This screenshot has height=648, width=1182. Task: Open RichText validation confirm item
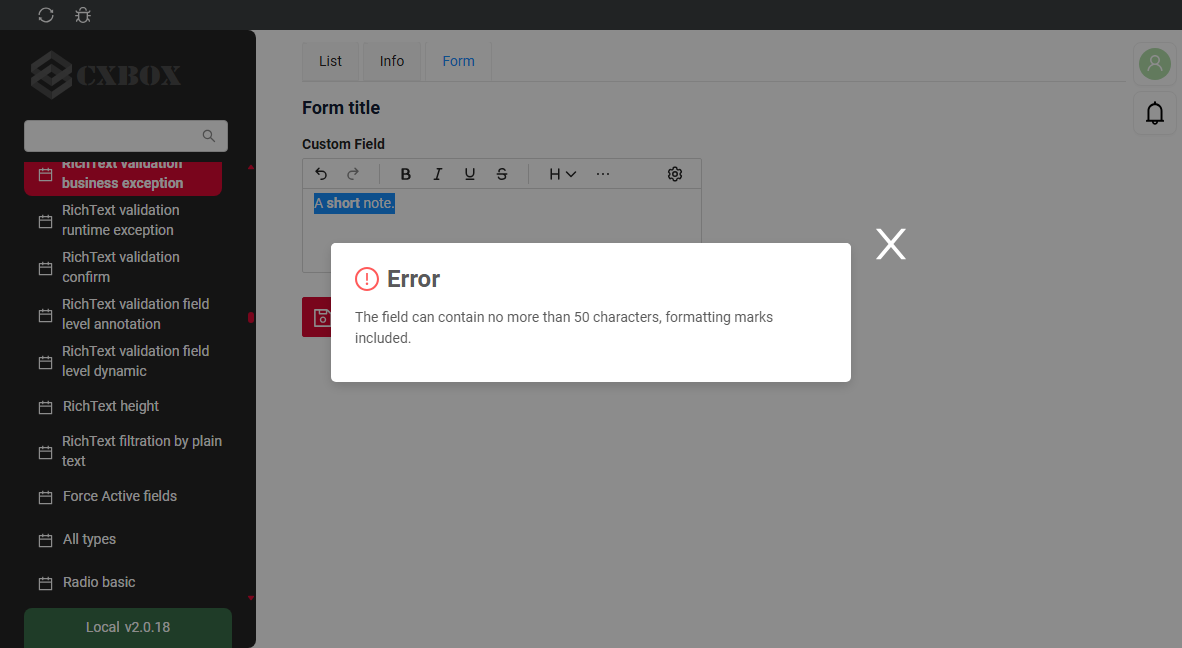point(123,267)
